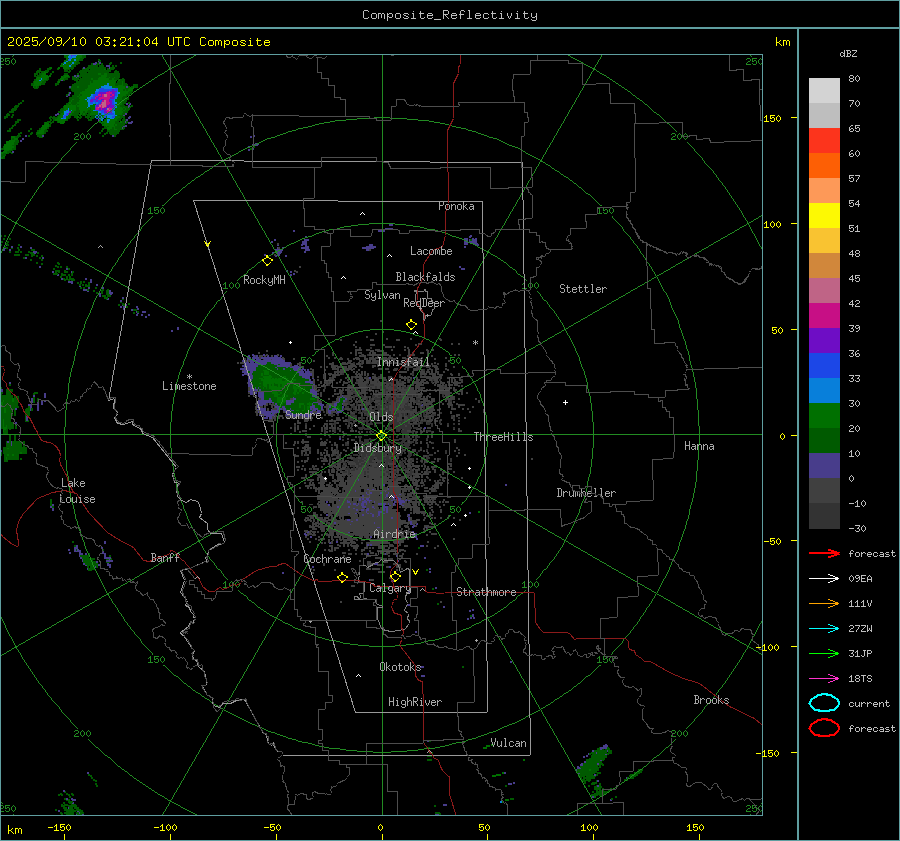Click the Banff label
The width and height of the screenshot is (900, 841).
click(x=165, y=557)
